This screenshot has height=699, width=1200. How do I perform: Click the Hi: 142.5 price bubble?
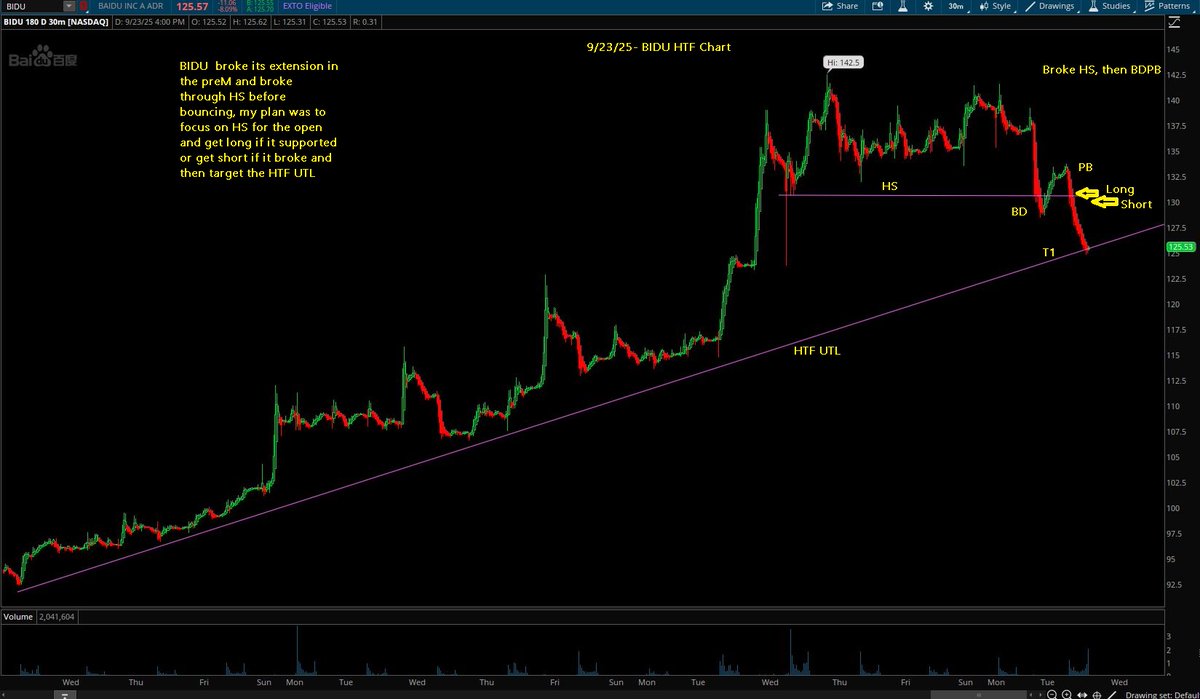click(842, 62)
